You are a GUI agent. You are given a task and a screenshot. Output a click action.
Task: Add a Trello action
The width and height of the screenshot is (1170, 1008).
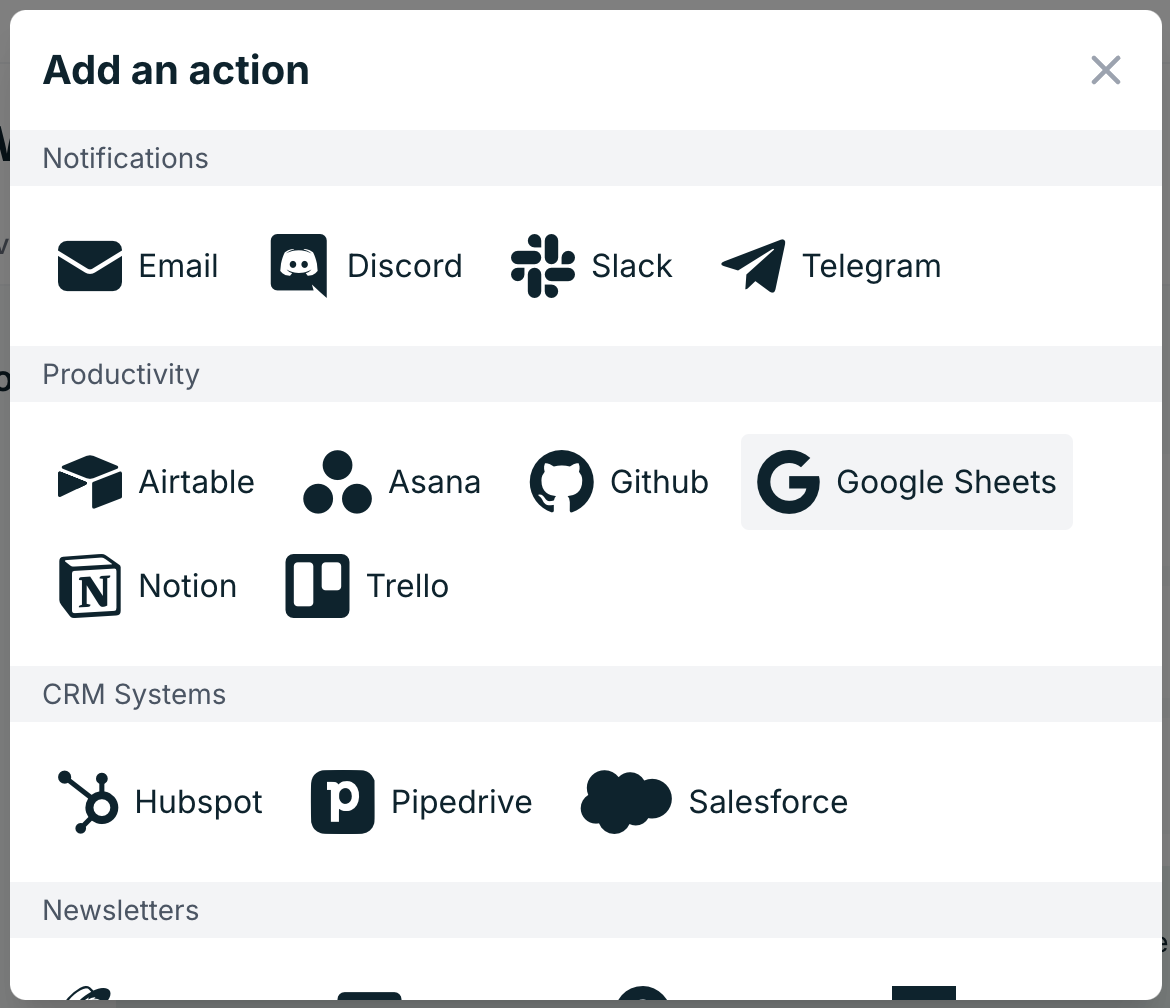tap(365, 586)
